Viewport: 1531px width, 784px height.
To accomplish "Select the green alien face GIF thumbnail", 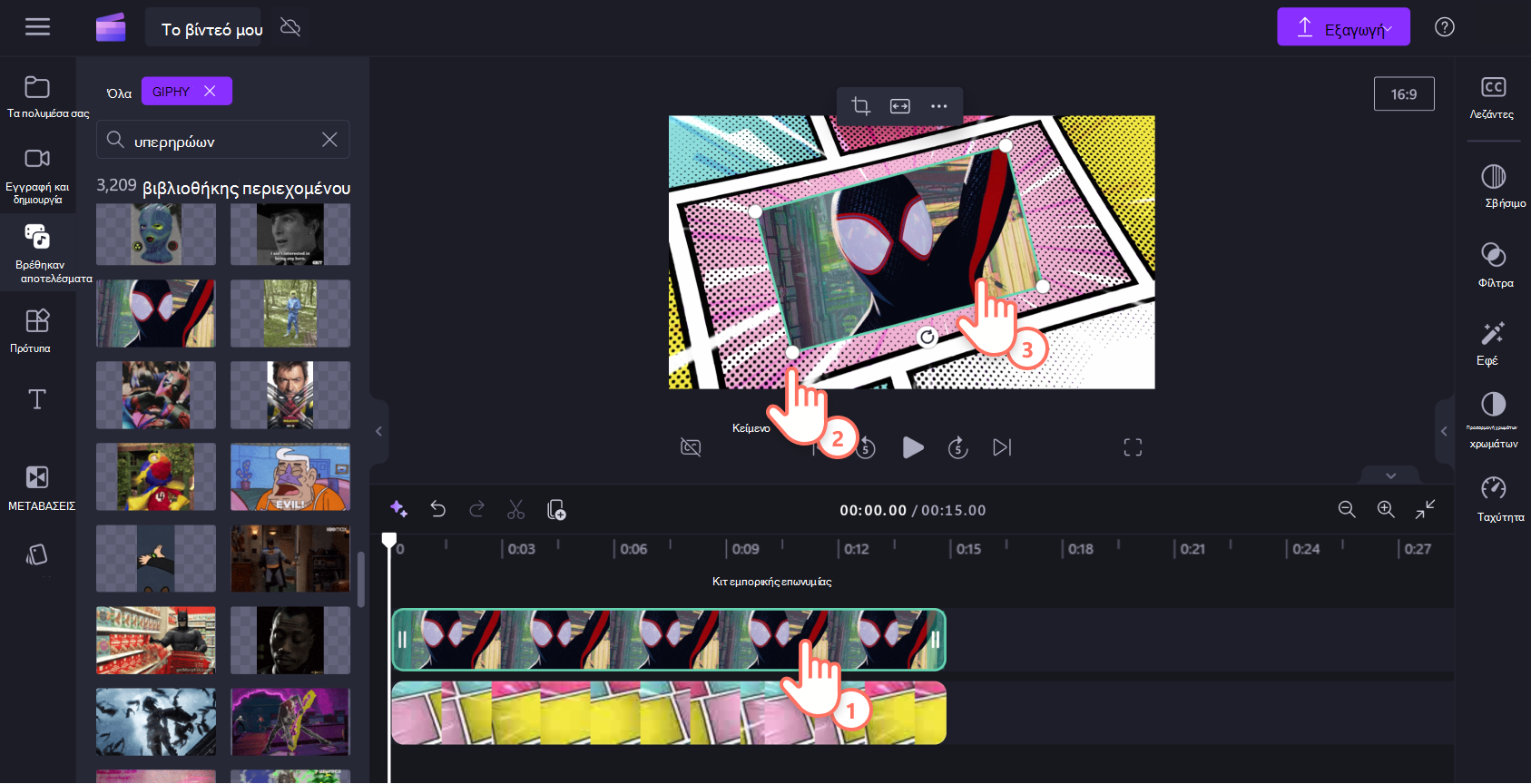I will point(156,234).
